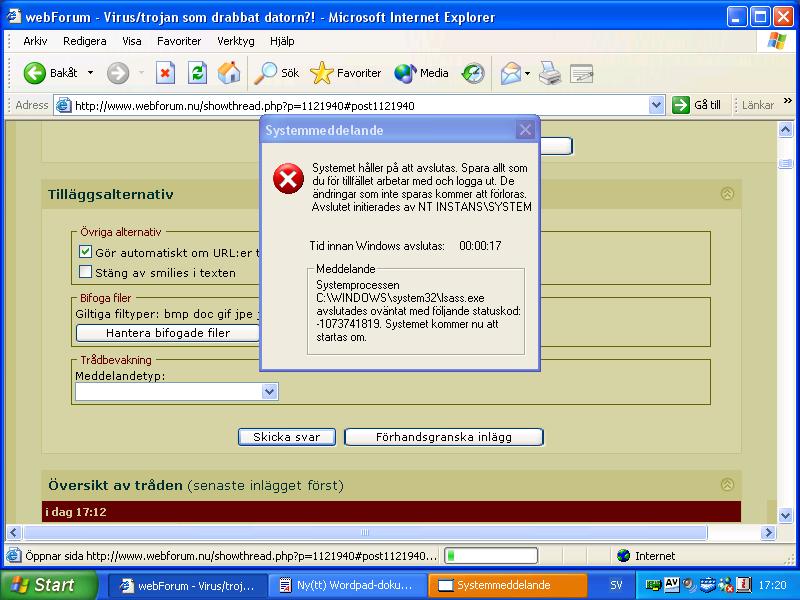This screenshot has width=800, height=600.
Task: Click the Internet zone status indicator
Action: [x=646, y=556]
